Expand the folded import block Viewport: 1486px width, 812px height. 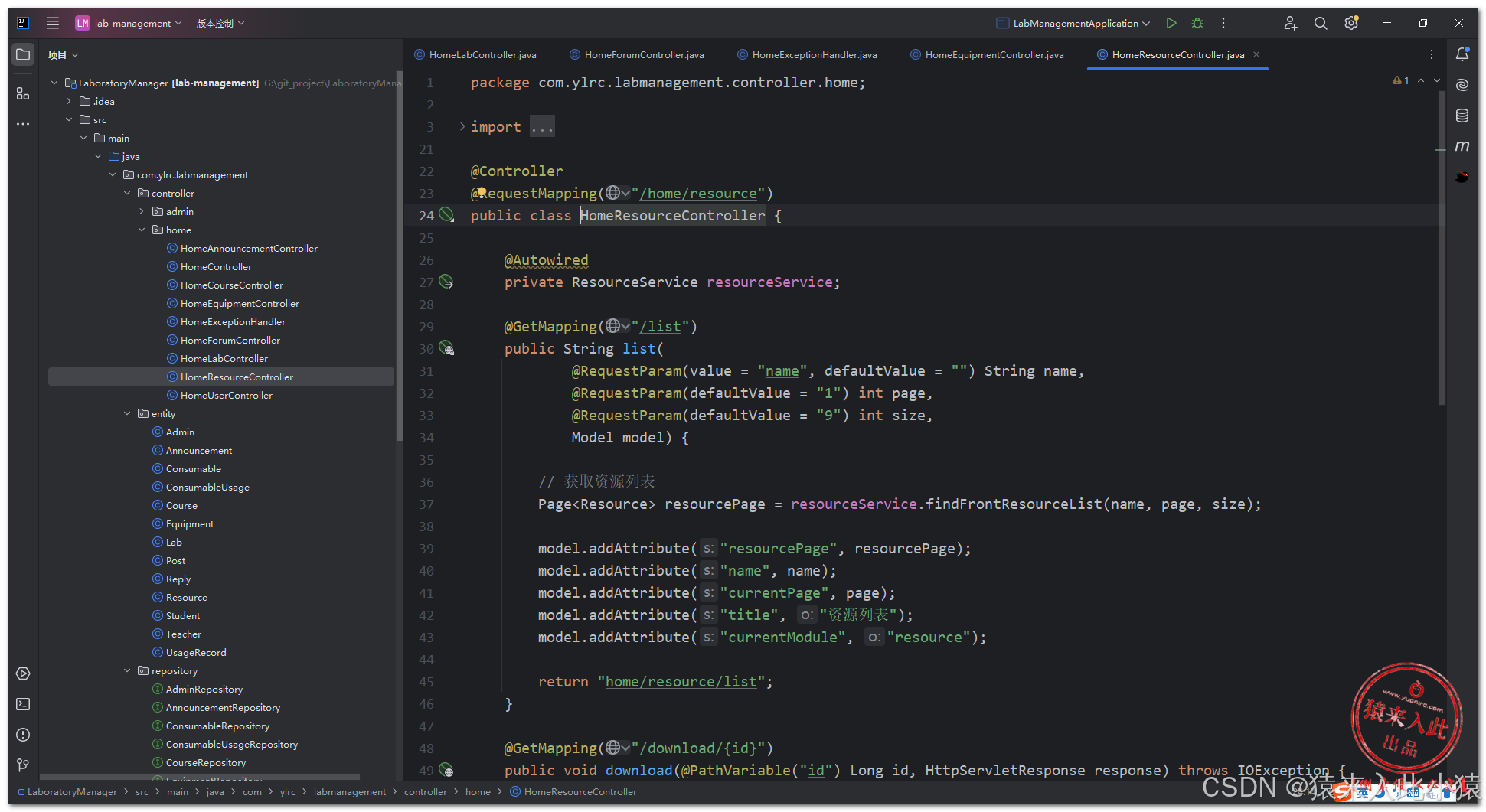click(x=462, y=126)
